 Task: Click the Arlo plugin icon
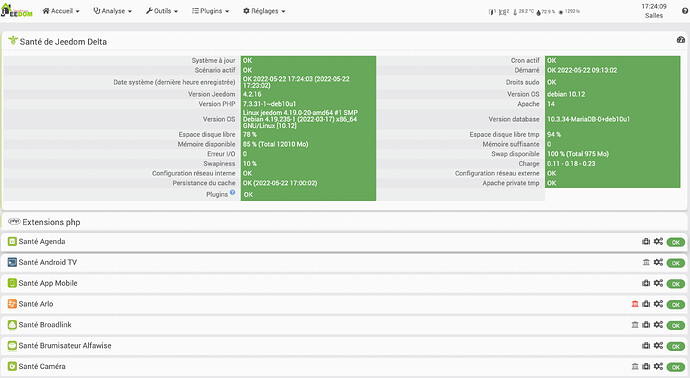[12, 304]
